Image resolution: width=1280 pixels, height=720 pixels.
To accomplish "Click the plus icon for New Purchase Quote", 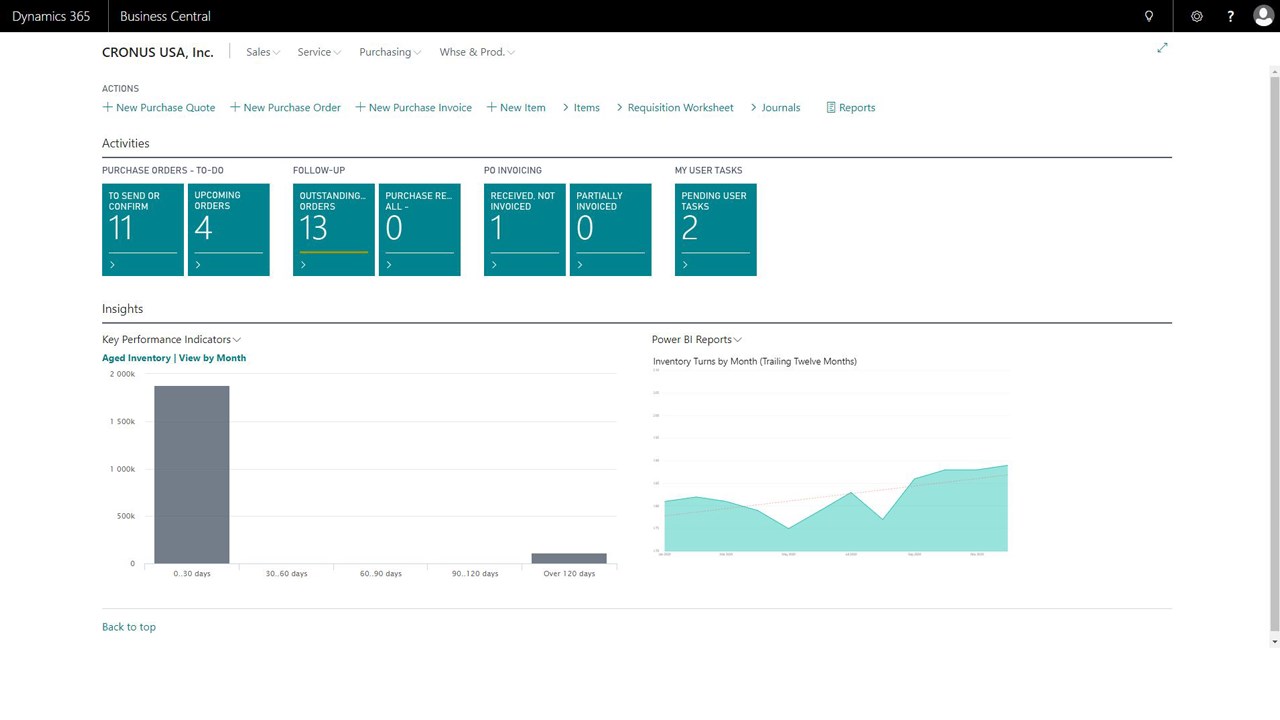I will 107,107.
